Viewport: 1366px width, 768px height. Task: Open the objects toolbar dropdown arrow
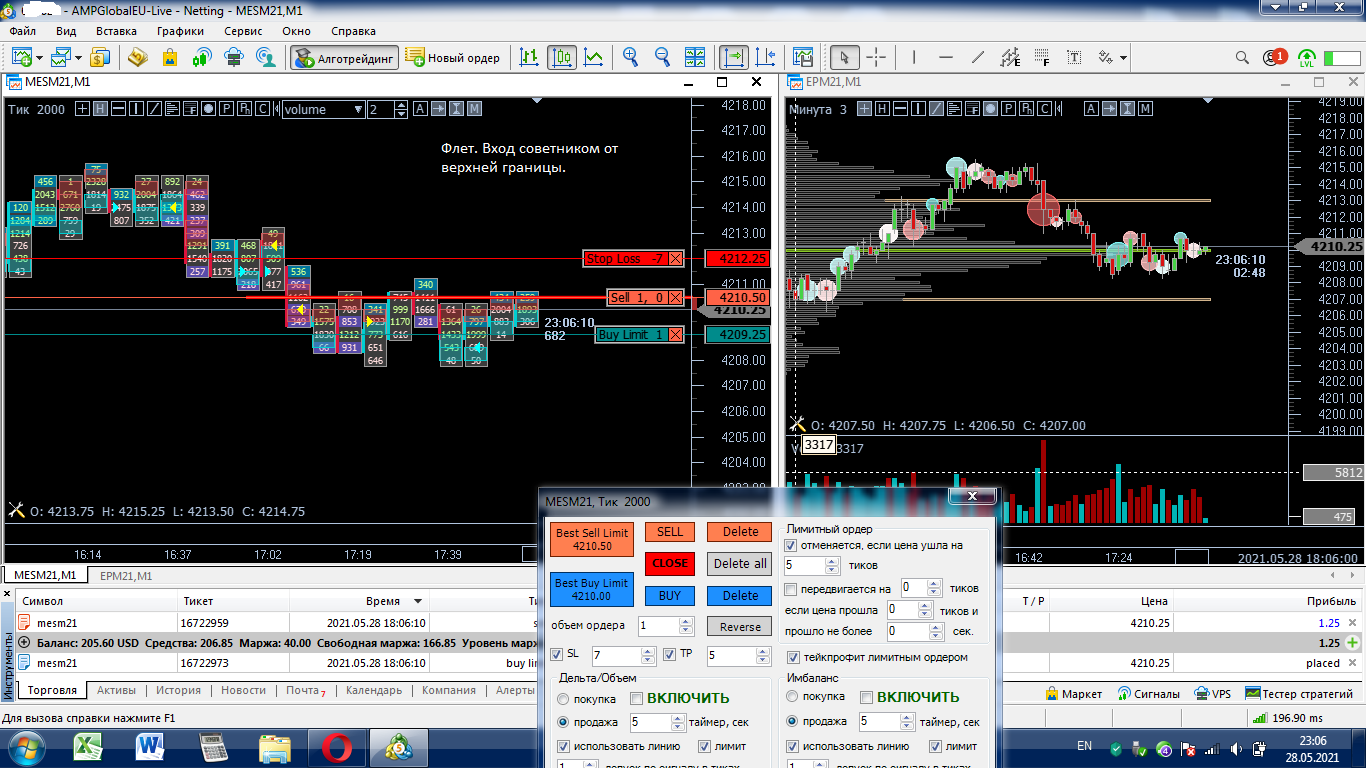point(1124,58)
